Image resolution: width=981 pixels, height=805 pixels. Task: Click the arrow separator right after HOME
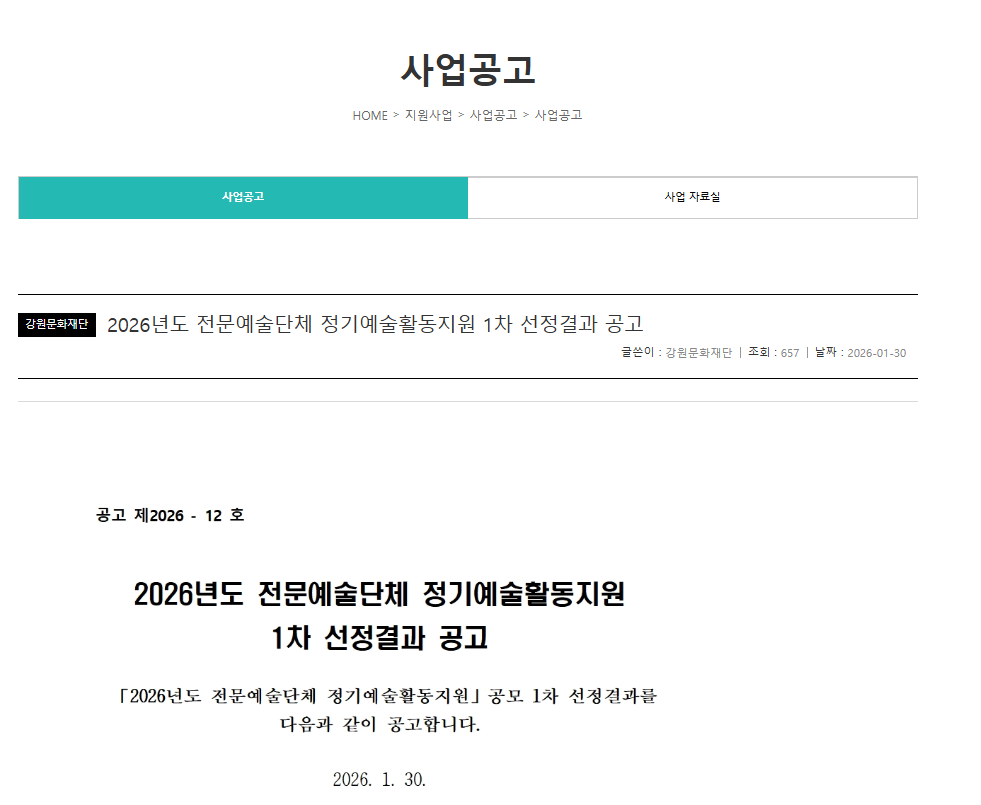[x=396, y=115]
